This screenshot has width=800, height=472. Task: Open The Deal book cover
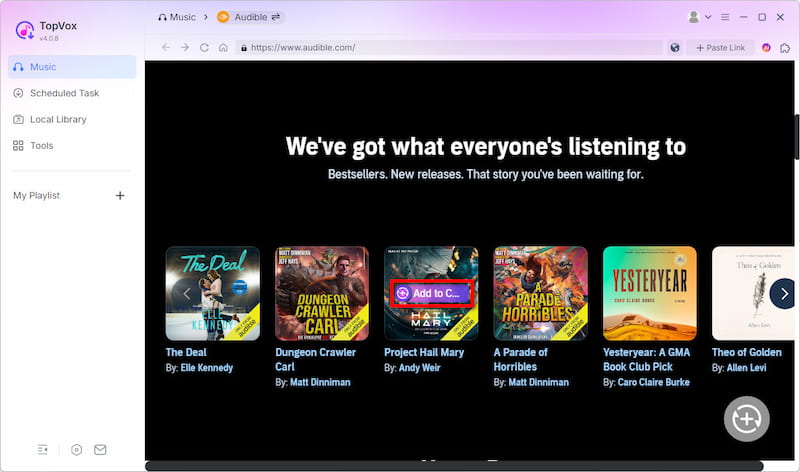click(x=213, y=293)
